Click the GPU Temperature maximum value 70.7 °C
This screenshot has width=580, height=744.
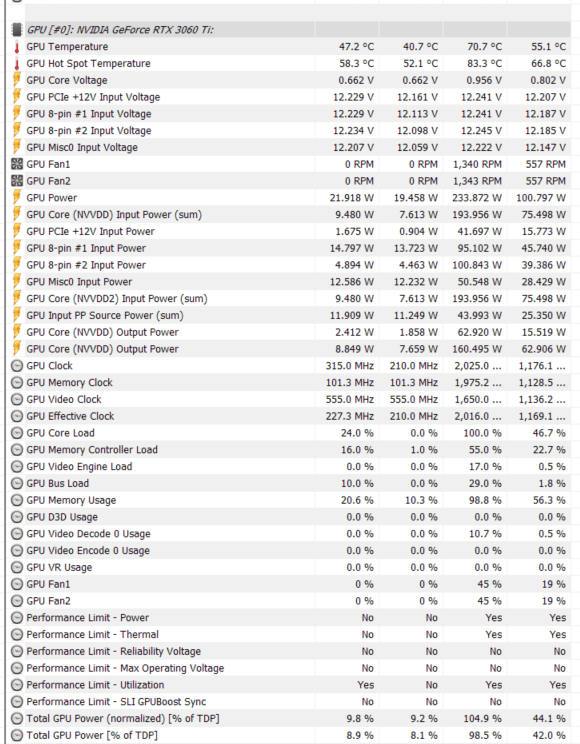pos(484,47)
